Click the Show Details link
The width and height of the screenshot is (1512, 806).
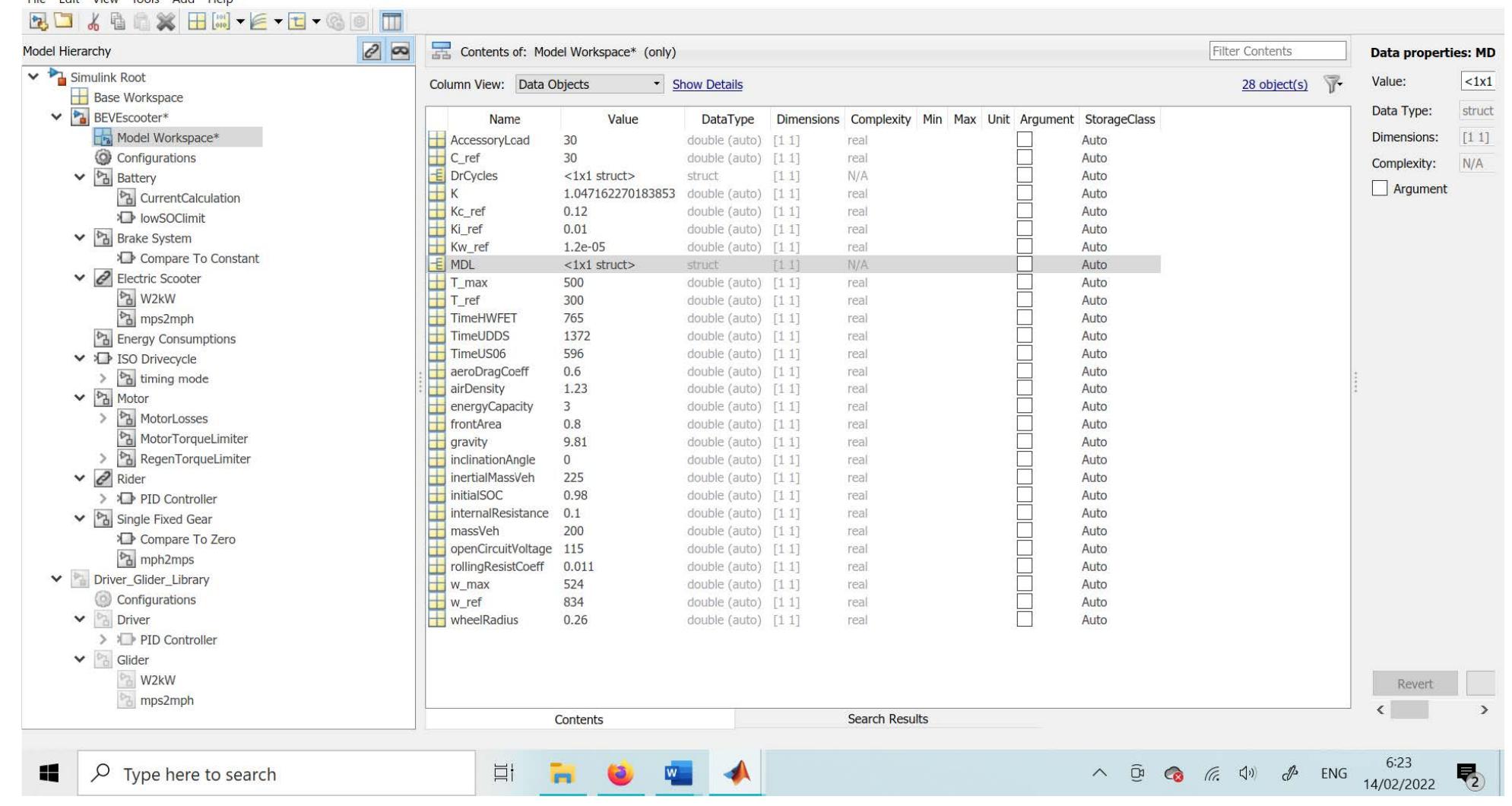pyautogui.click(x=707, y=84)
